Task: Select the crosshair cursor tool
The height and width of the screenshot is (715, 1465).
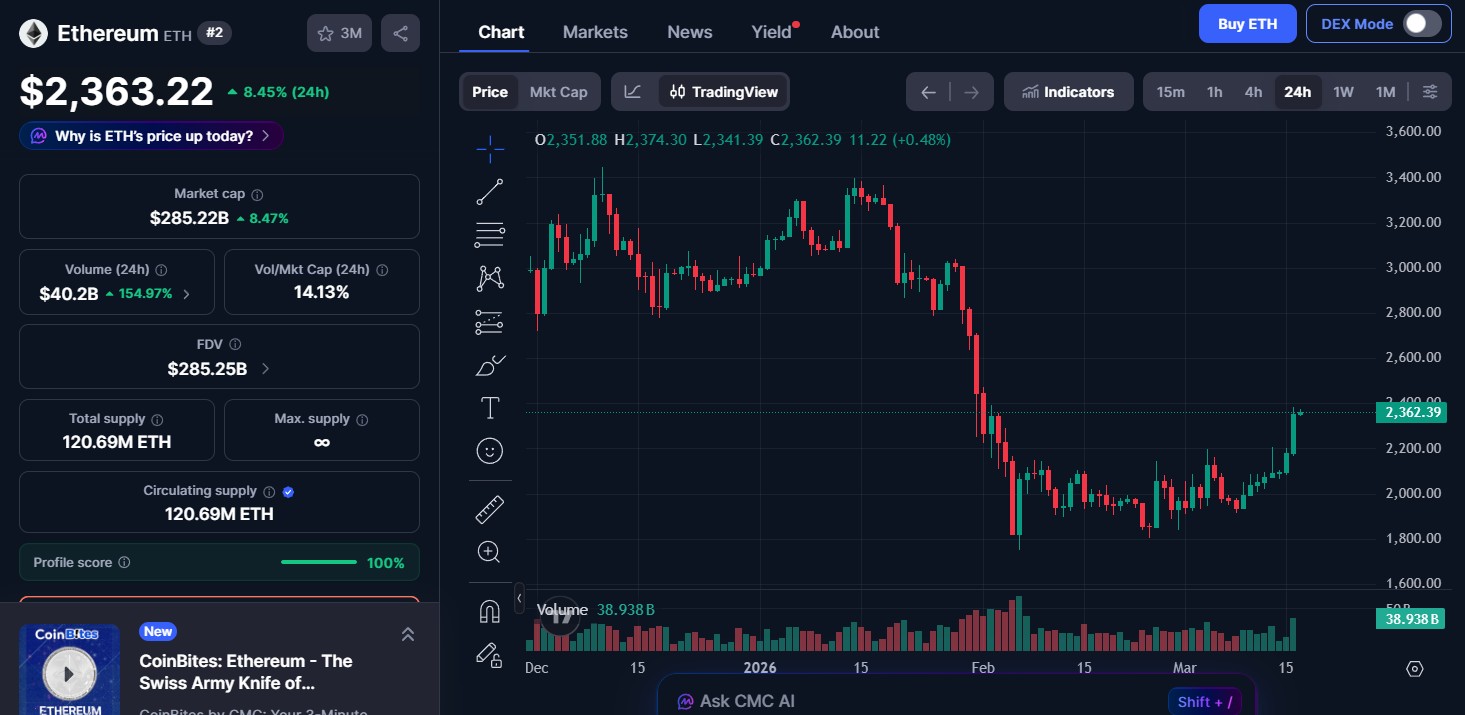Action: pyautogui.click(x=490, y=148)
